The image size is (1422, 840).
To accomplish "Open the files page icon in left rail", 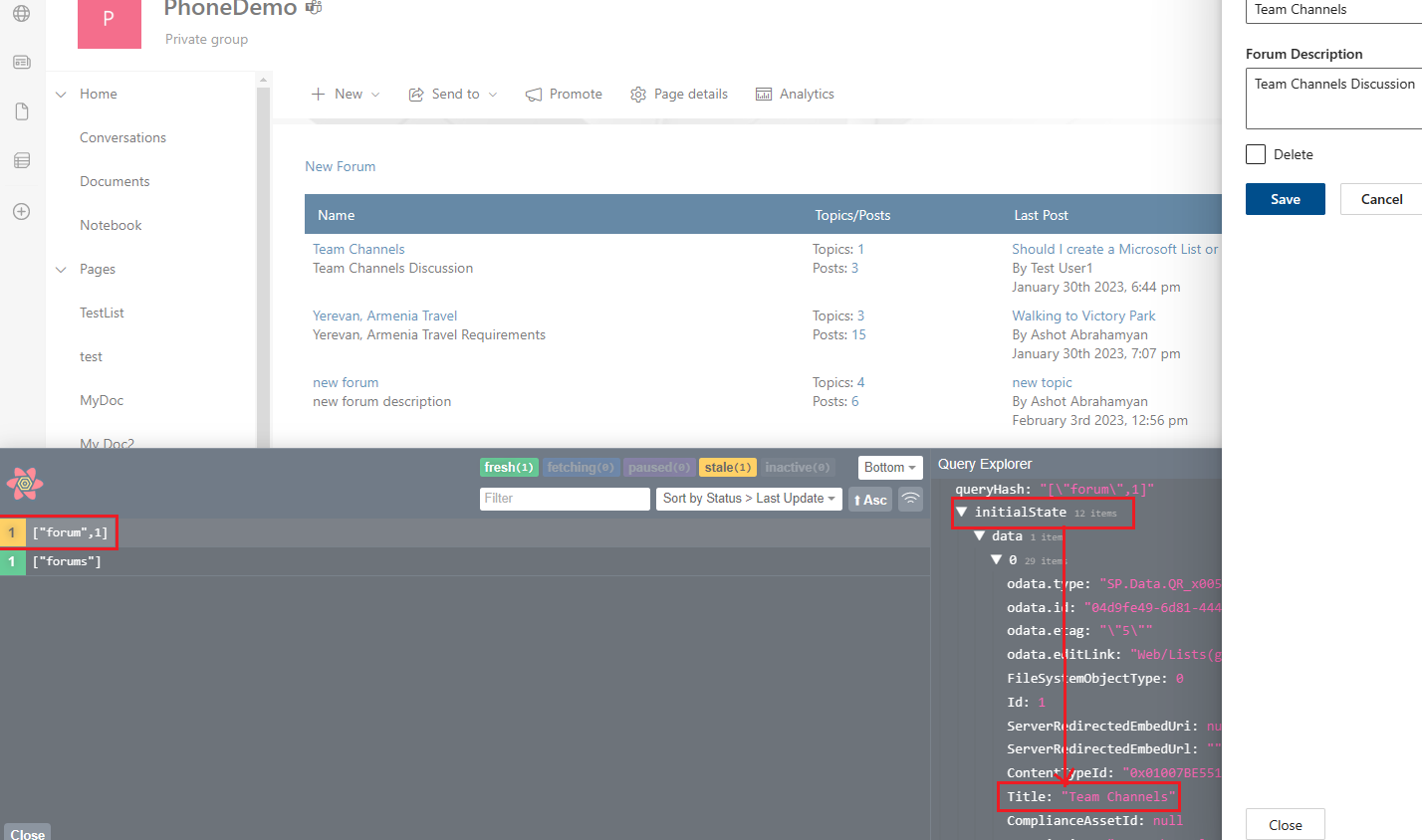I will pos(21,111).
